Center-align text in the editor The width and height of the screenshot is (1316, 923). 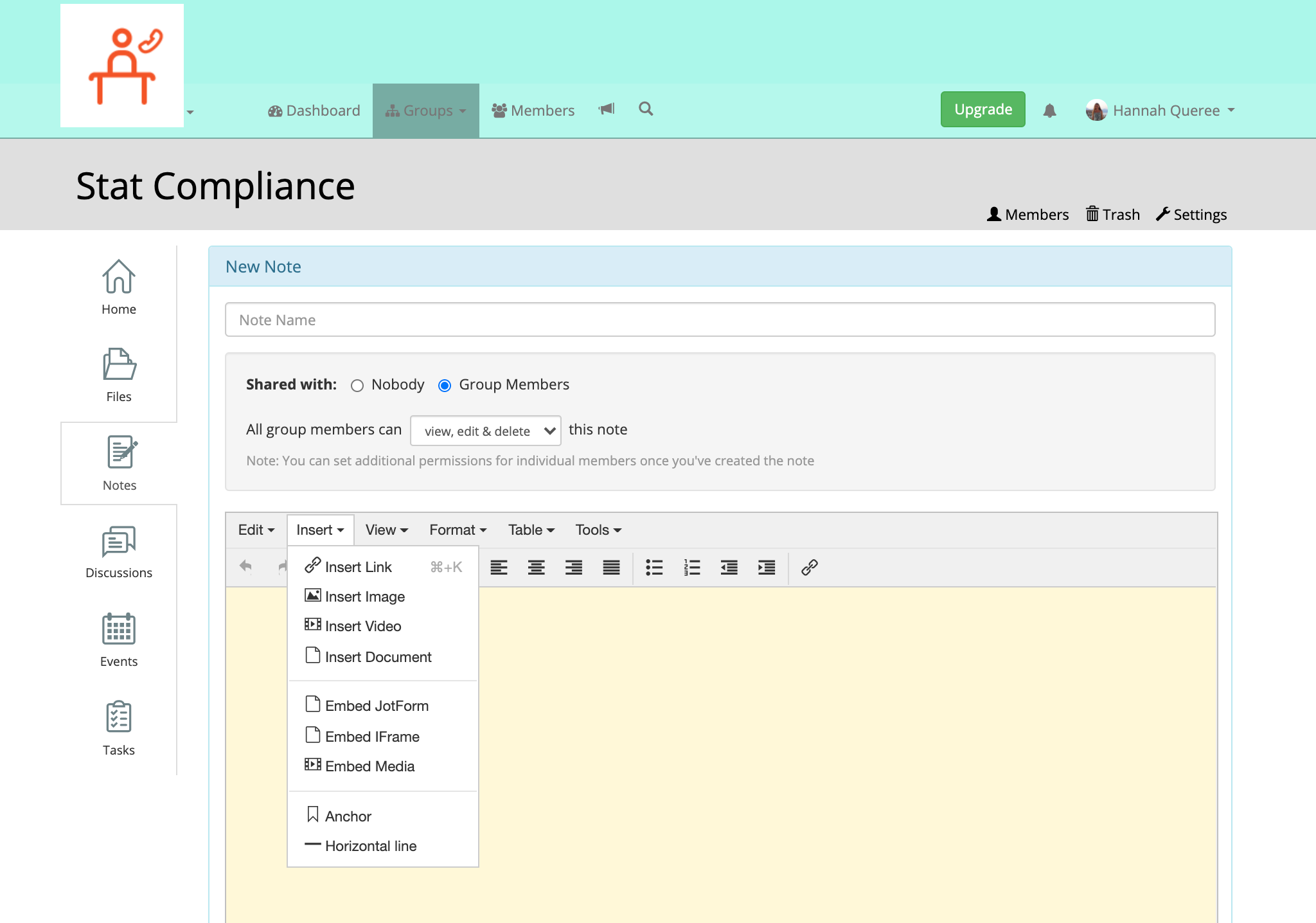pyautogui.click(x=537, y=567)
